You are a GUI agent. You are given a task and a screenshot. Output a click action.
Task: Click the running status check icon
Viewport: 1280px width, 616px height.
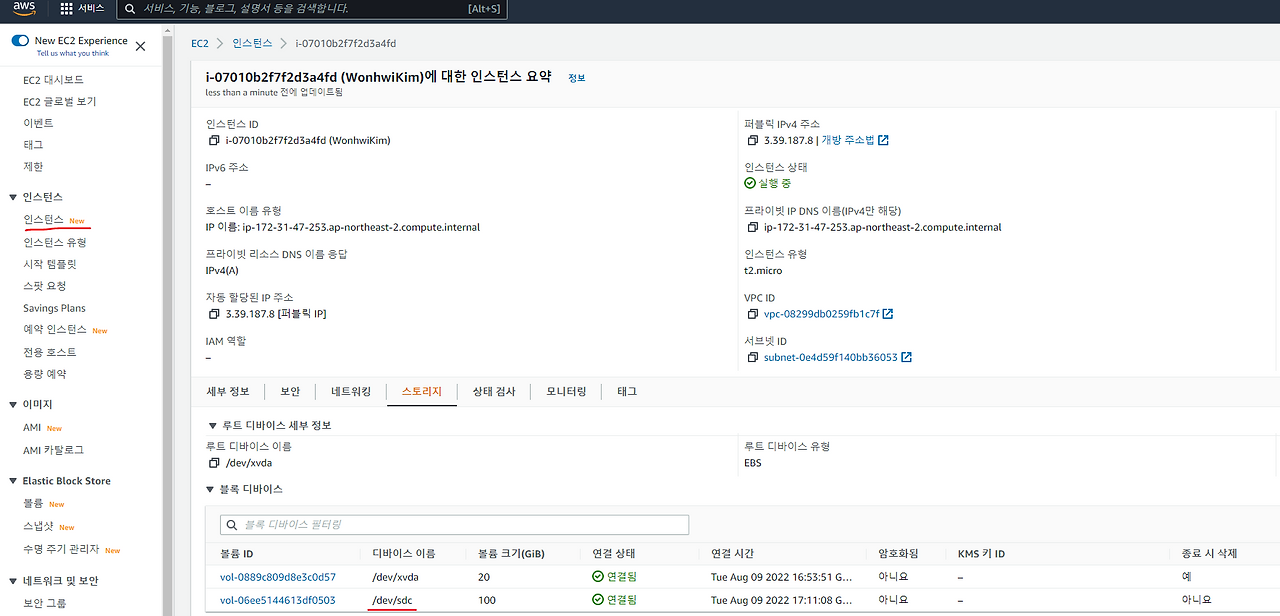(x=750, y=184)
